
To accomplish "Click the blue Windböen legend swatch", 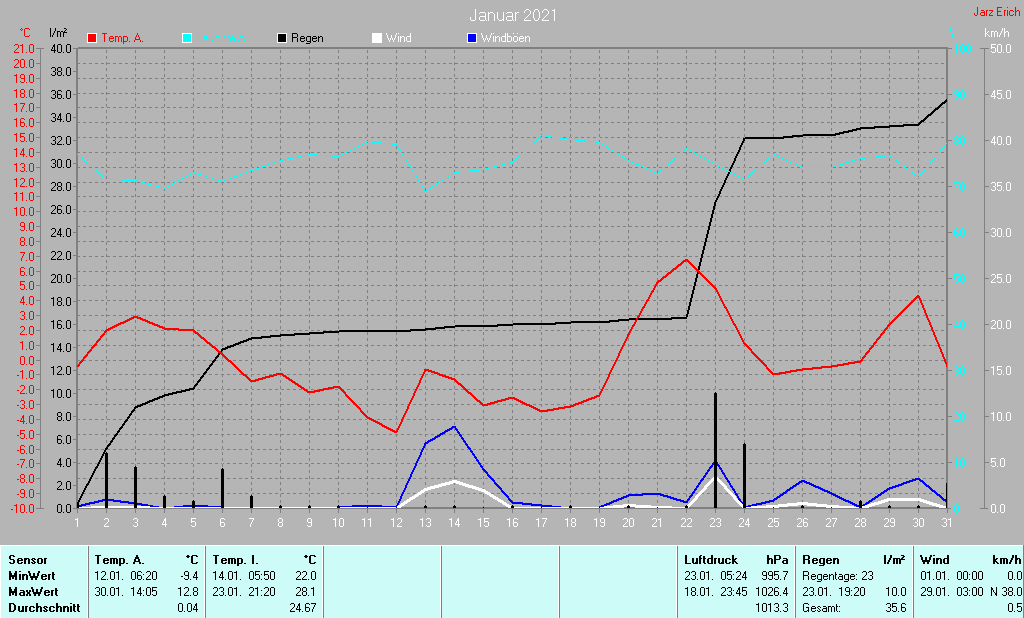I will [472, 39].
